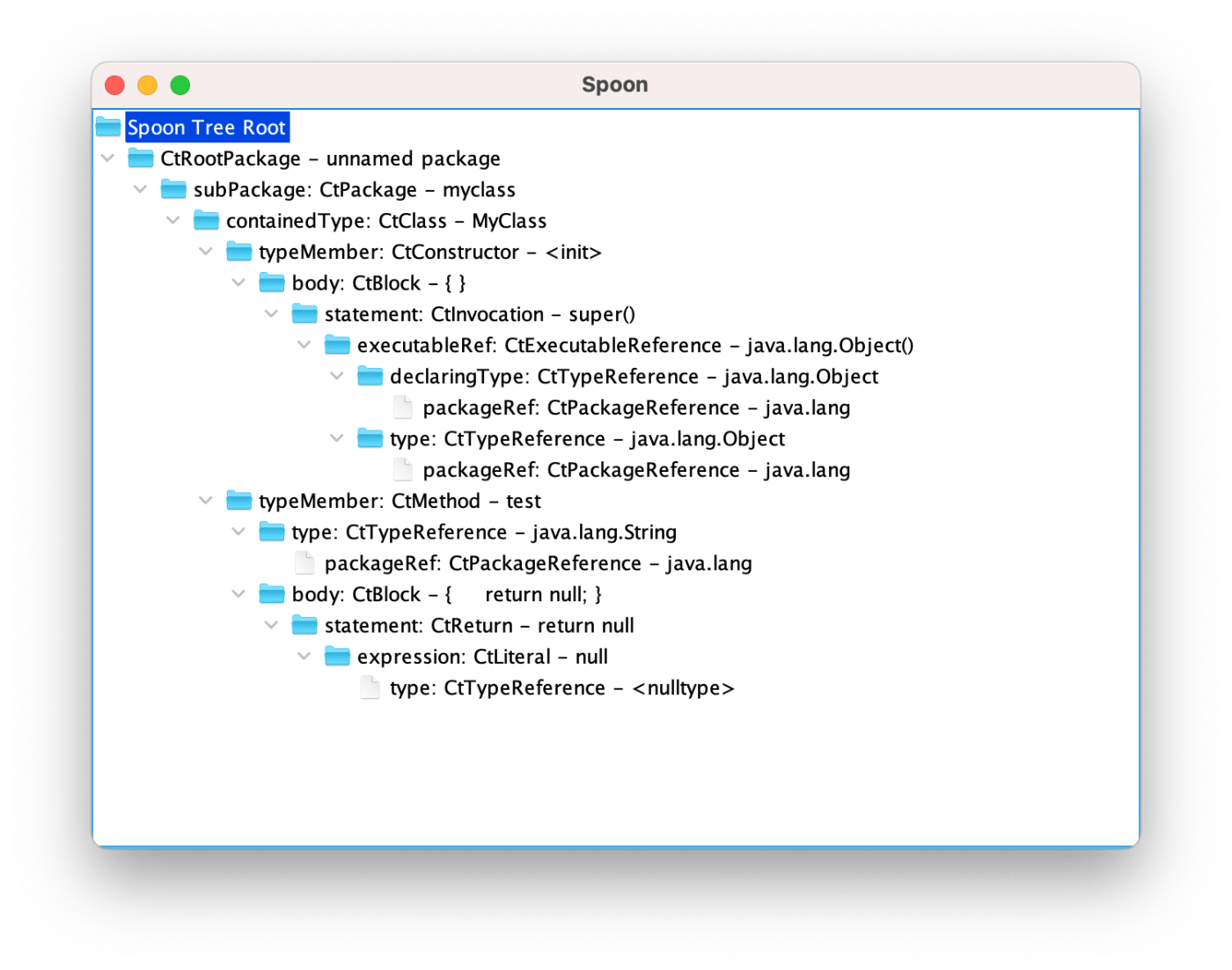Select 'type: CtTypeReference - <nulltype>' text

click(562, 688)
